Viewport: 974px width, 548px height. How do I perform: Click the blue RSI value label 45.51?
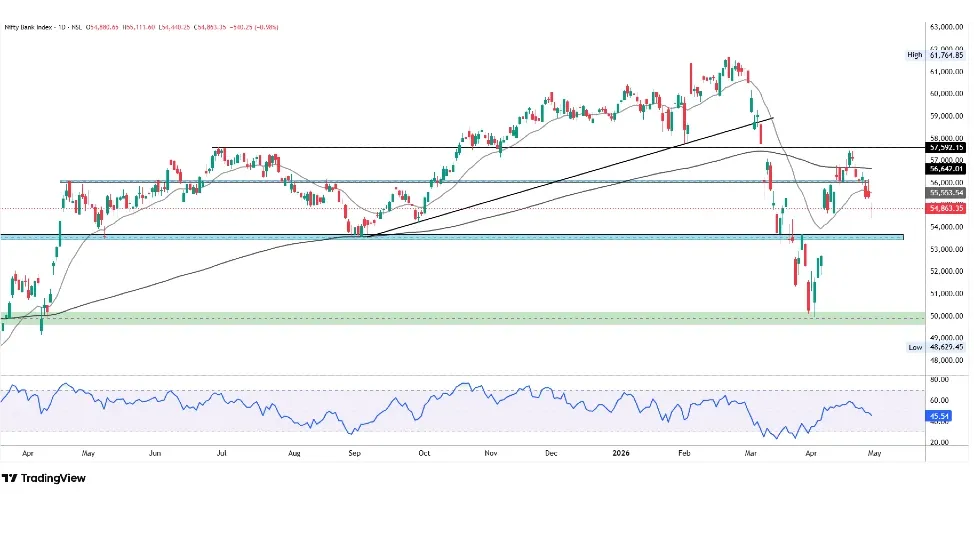click(x=939, y=416)
